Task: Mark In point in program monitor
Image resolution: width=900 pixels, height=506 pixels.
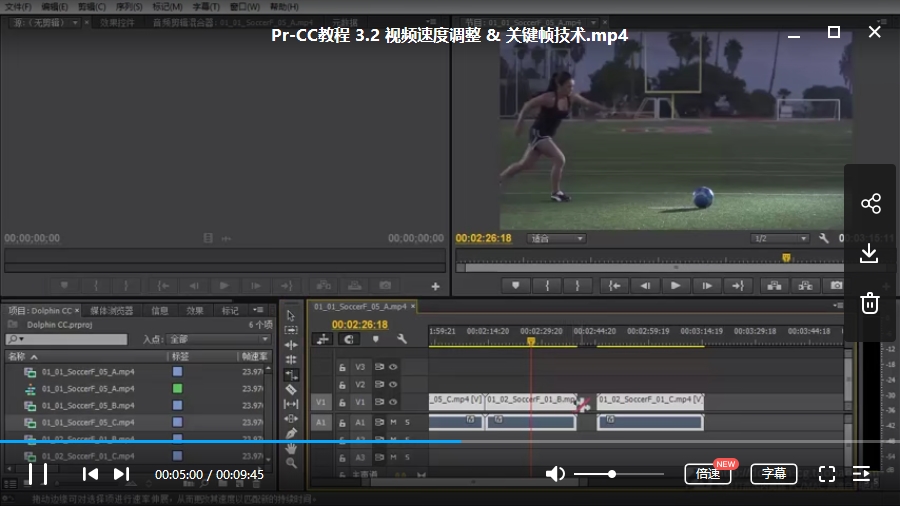Action: click(547, 285)
